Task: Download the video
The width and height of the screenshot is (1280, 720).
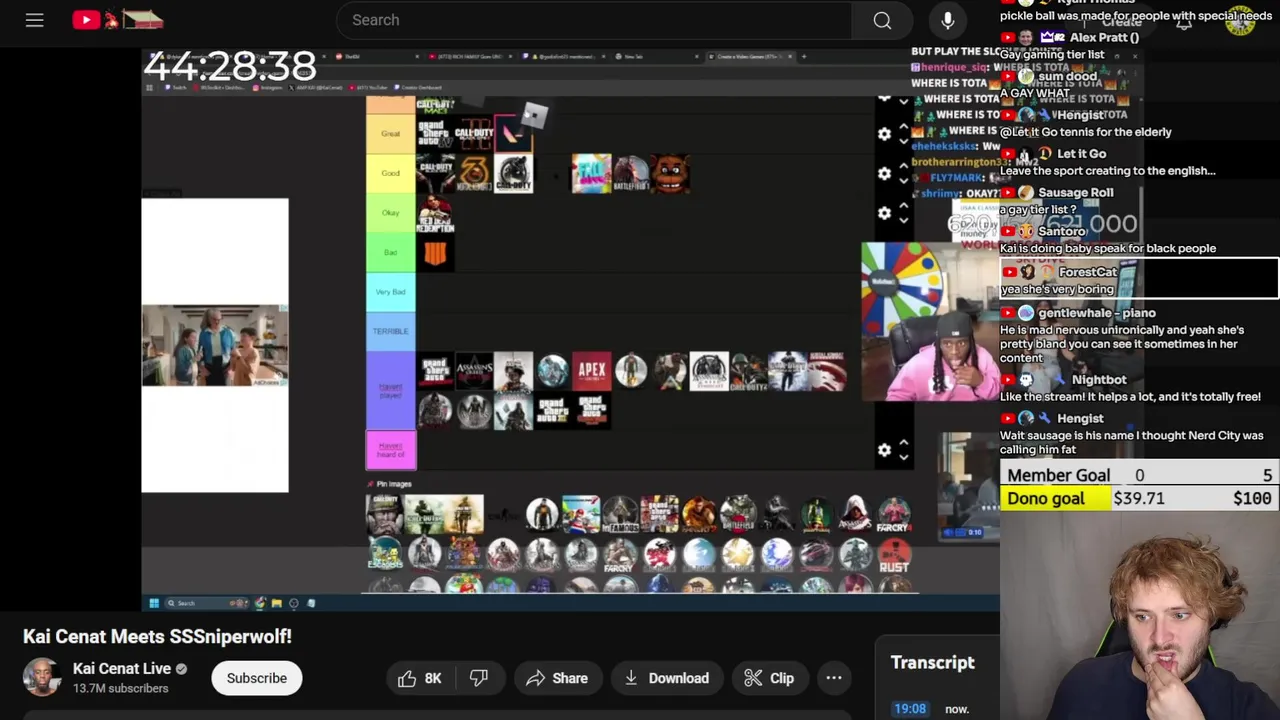Action: coord(666,678)
